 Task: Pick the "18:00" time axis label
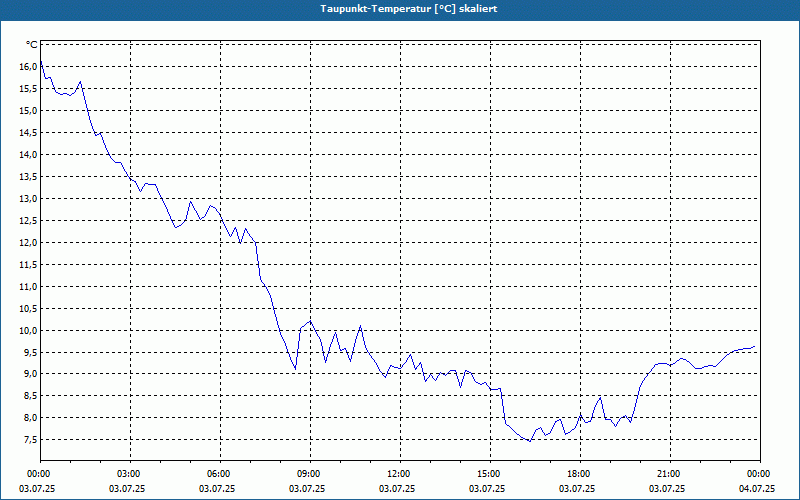click(x=577, y=474)
